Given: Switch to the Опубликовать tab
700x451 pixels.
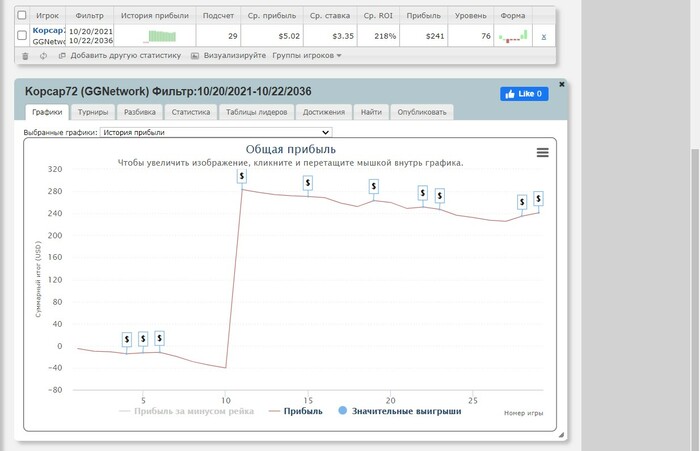Looking at the screenshot, I should point(422,112).
